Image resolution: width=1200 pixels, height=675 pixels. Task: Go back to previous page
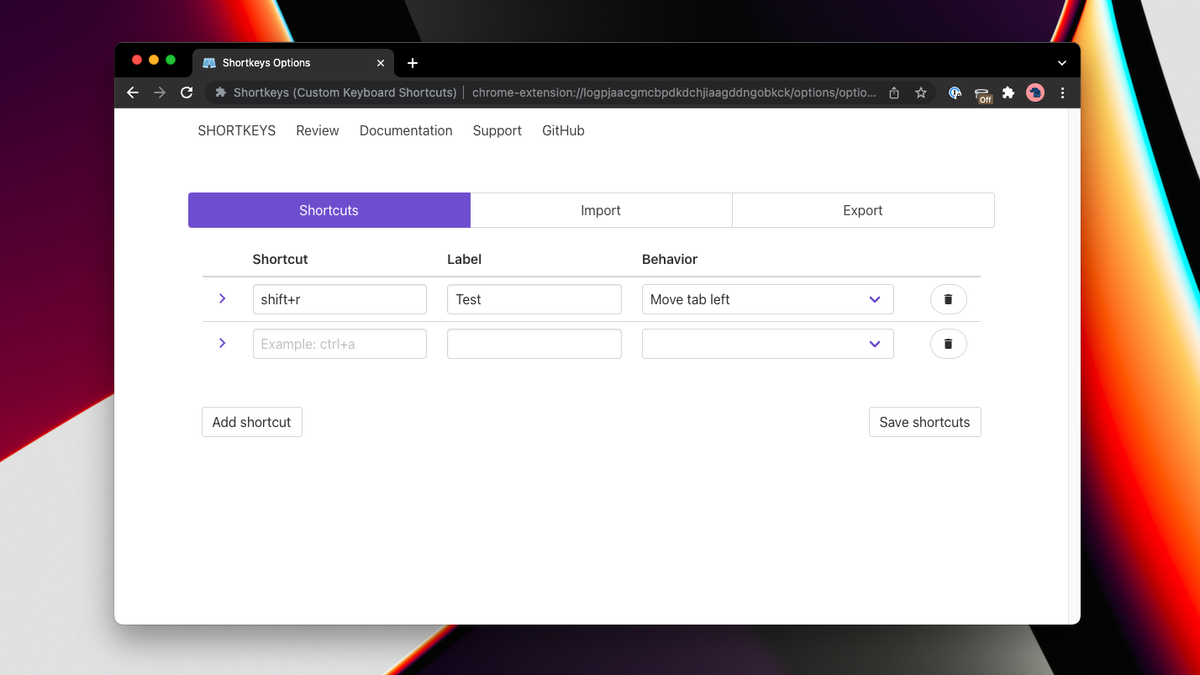(133, 92)
